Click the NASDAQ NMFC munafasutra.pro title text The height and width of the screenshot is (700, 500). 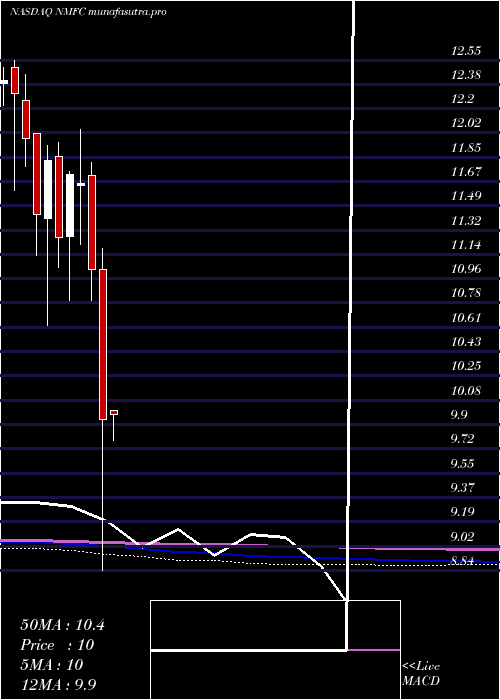tap(88, 12)
